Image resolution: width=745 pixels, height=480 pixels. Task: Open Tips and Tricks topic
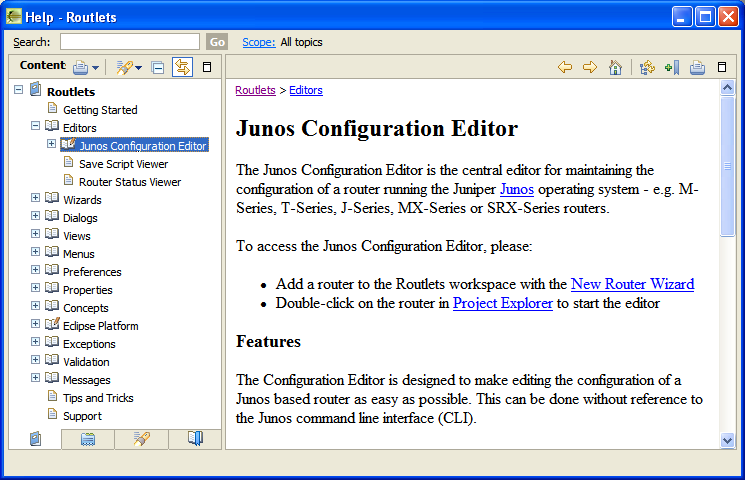[x=98, y=398]
